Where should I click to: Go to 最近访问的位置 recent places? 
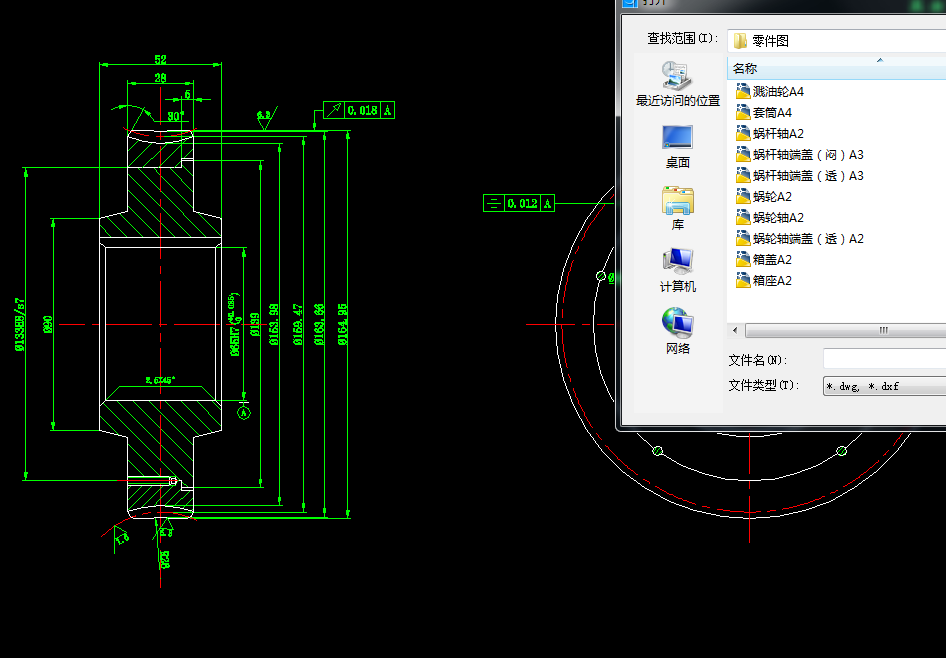(x=678, y=84)
